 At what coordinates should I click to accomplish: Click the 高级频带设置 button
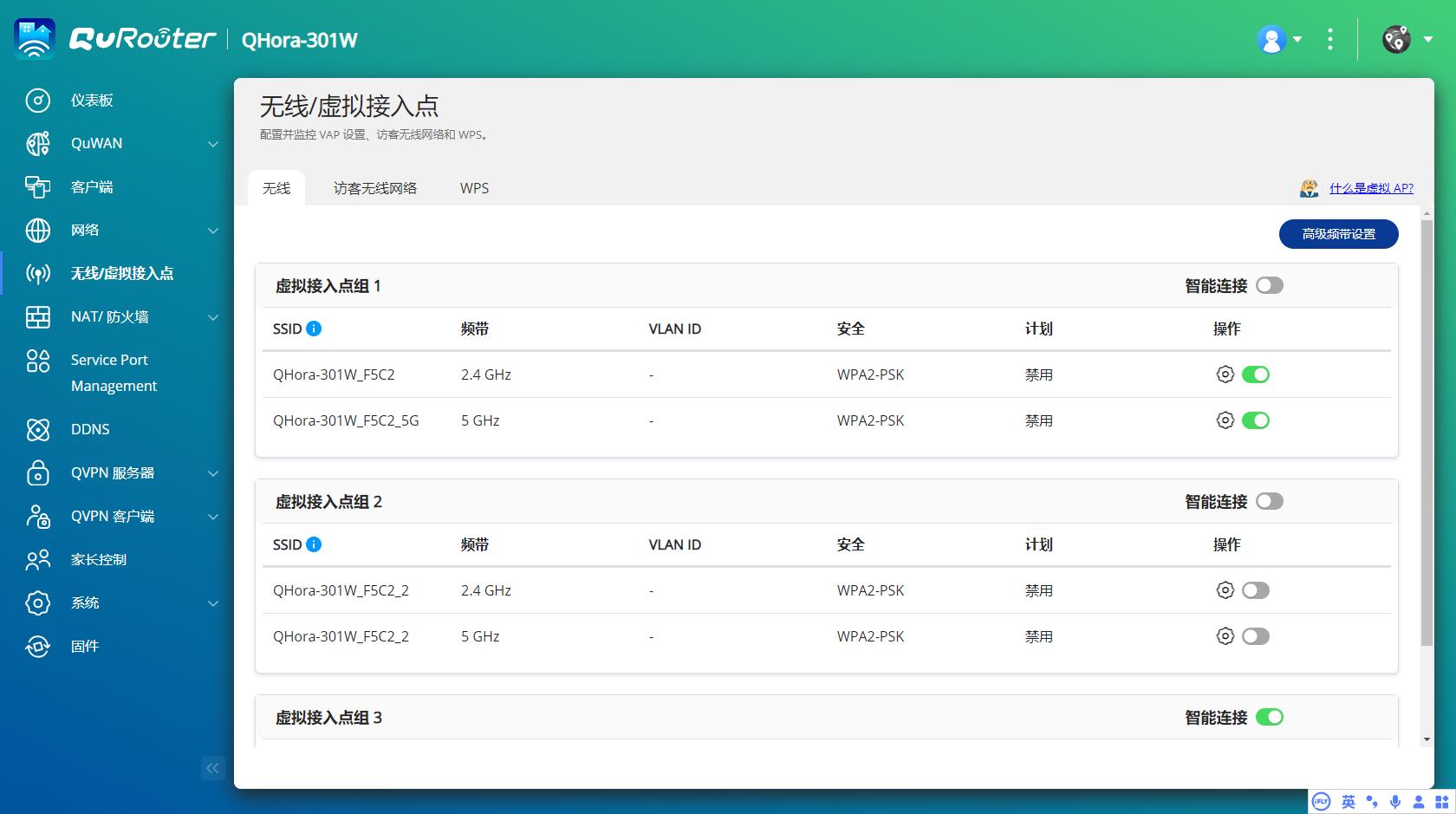tap(1337, 233)
